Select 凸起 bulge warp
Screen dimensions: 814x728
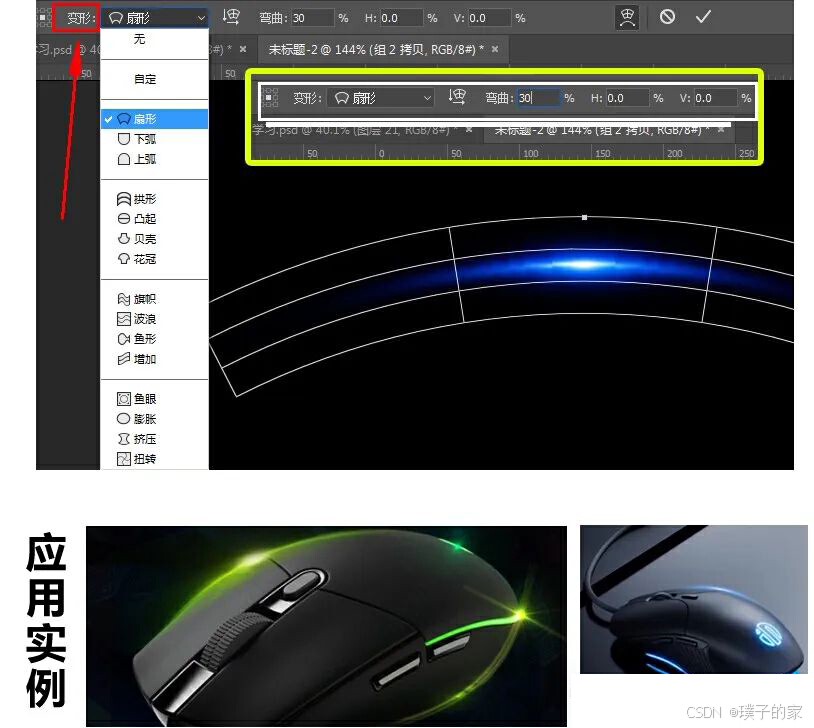click(155, 219)
